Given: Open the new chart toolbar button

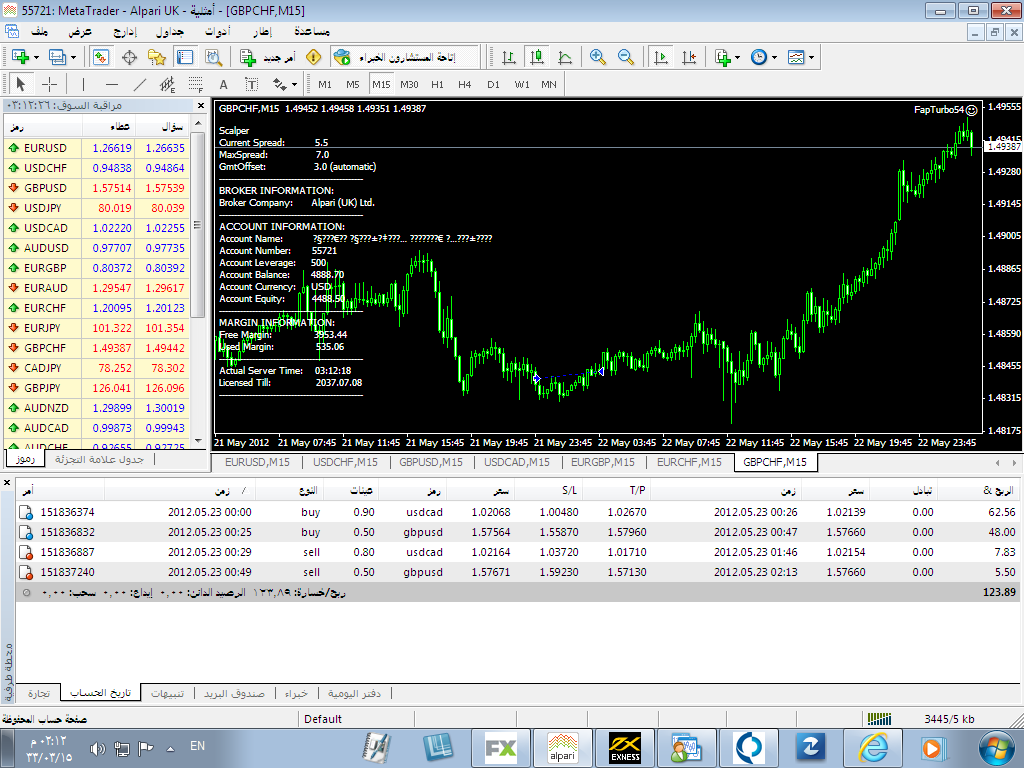Looking at the screenshot, I should pyautogui.click(x=25, y=57).
